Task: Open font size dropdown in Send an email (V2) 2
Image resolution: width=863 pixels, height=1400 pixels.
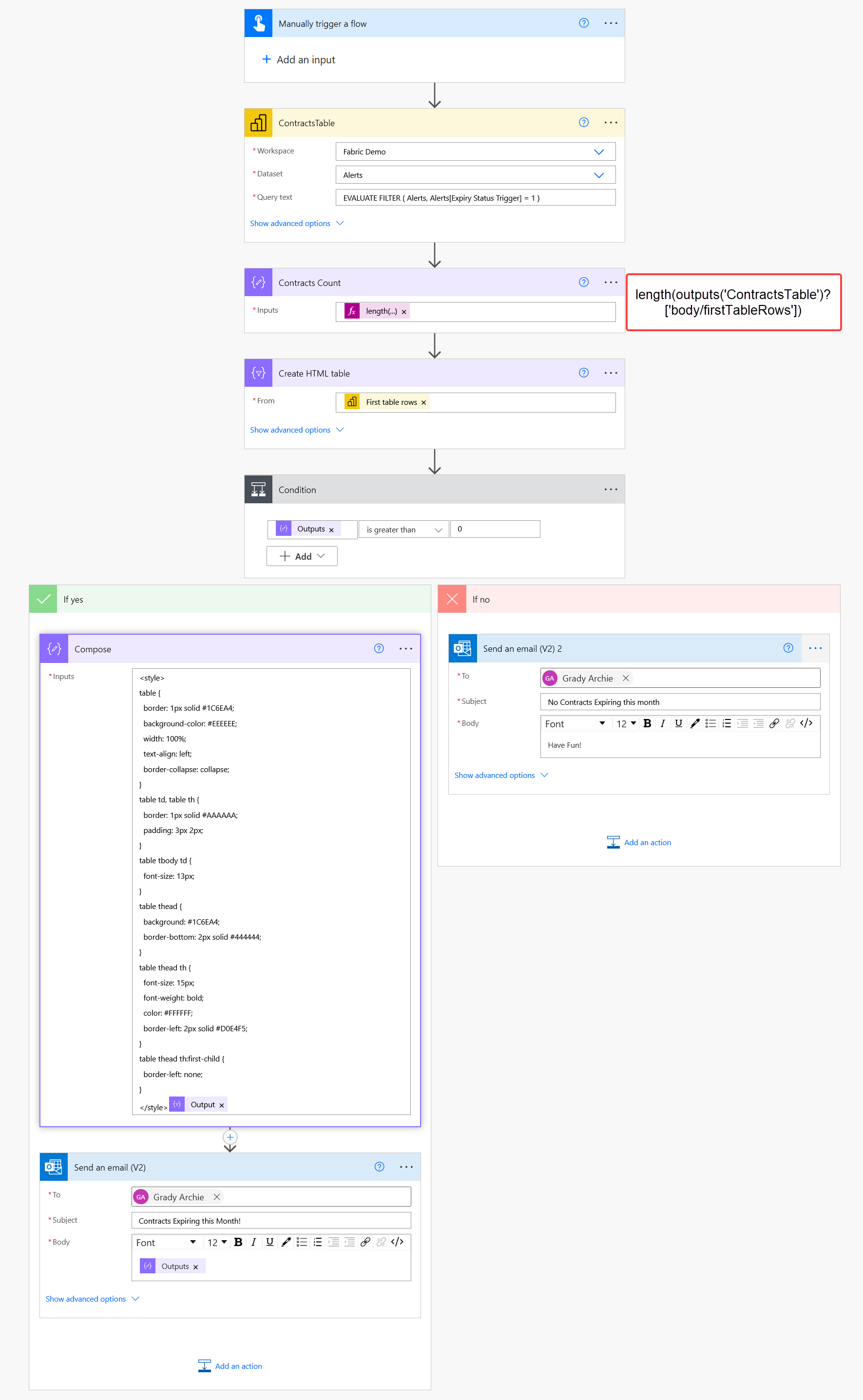Action: (x=626, y=724)
